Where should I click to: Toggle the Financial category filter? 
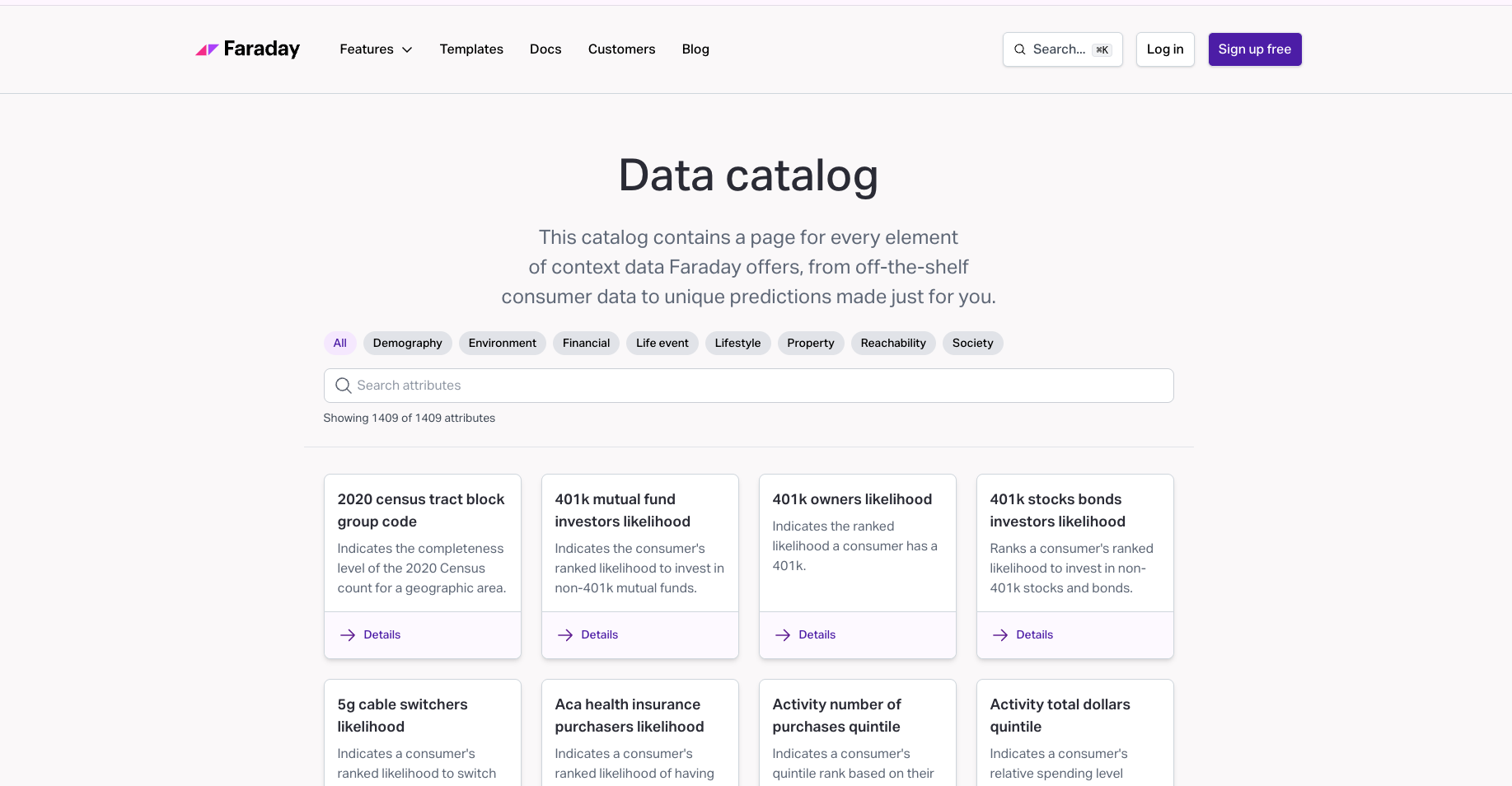[586, 344]
